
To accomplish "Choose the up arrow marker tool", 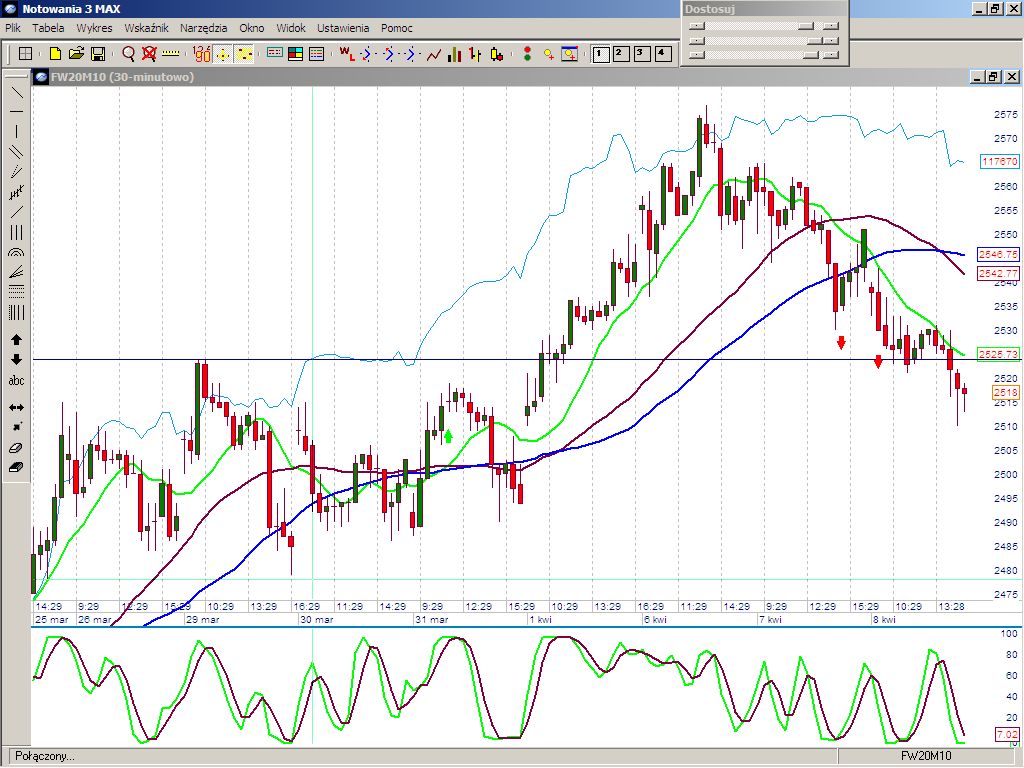I will point(16,340).
